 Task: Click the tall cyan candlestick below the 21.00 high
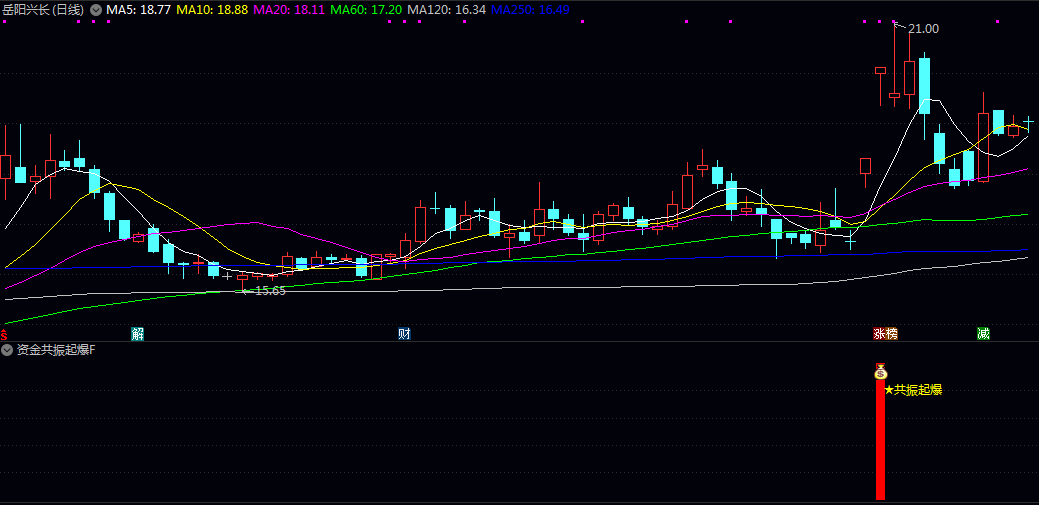(x=924, y=86)
